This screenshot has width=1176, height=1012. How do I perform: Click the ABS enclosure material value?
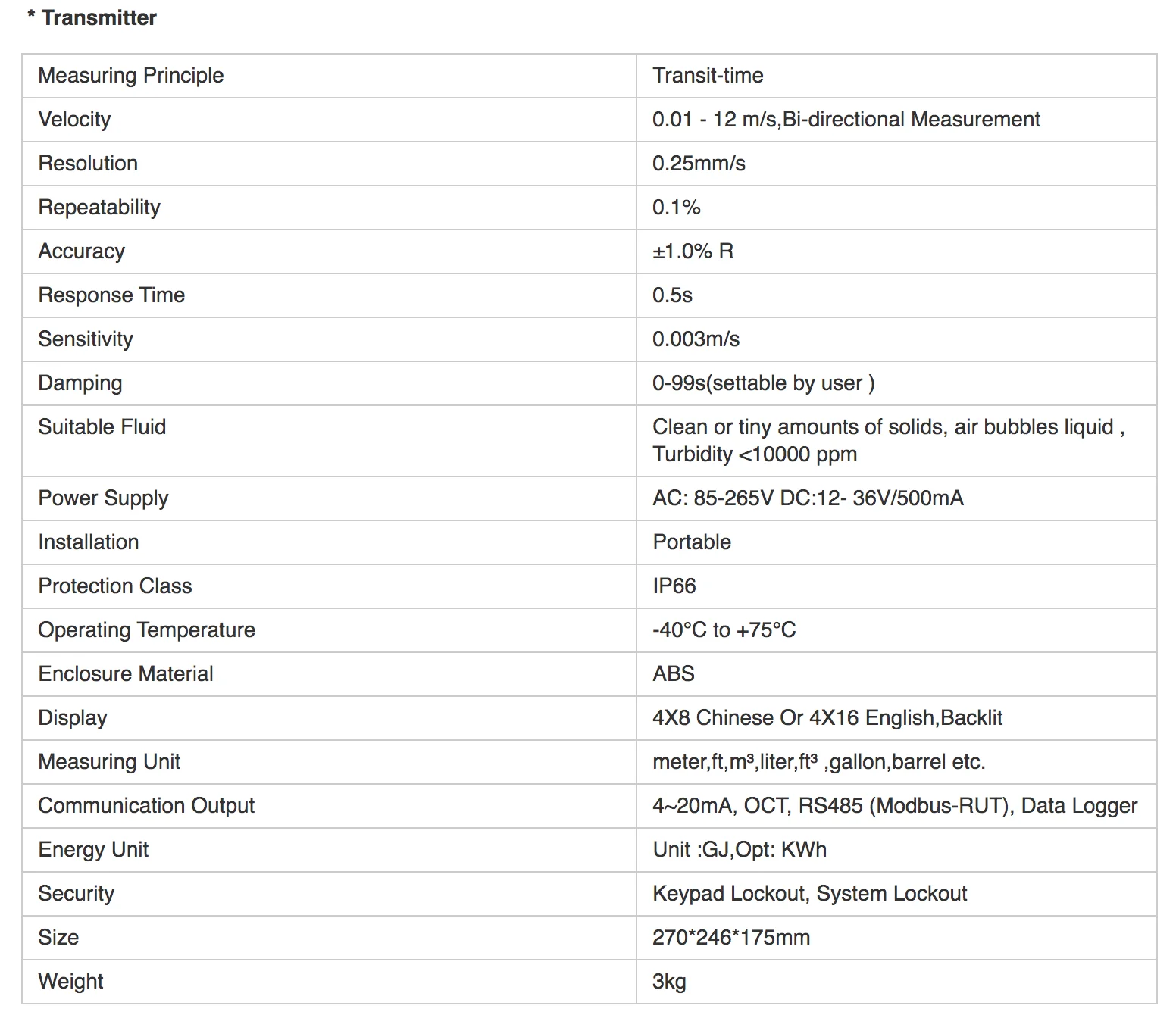pos(673,674)
